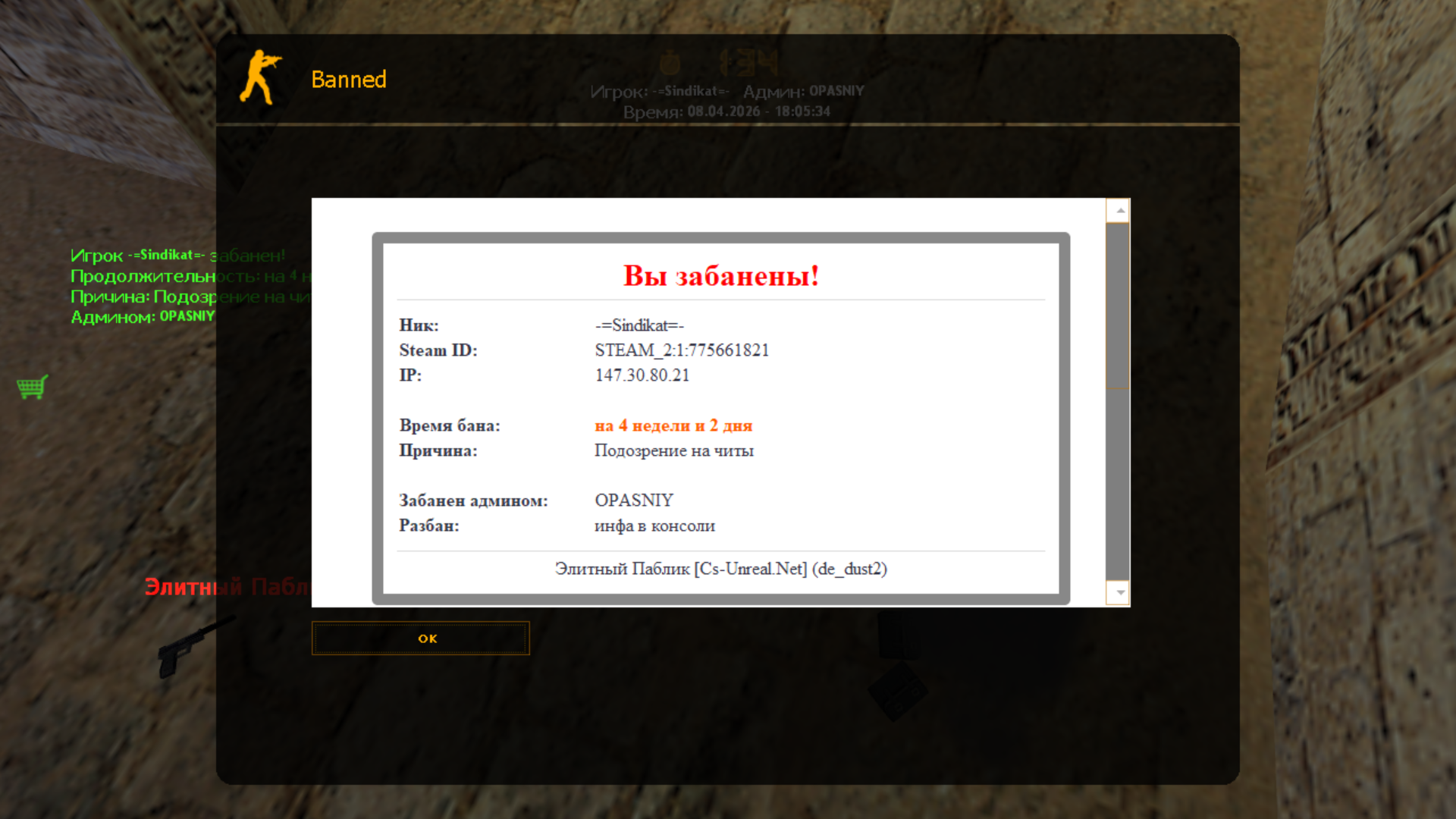Click the red "Вы забанены!" heading
The width and height of the screenshot is (1456, 819).
tap(720, 275)
